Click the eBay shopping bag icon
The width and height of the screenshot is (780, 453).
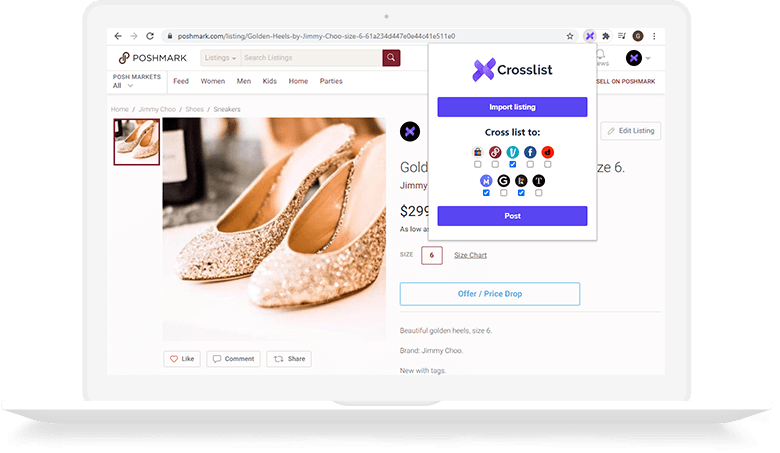point(478,152)
